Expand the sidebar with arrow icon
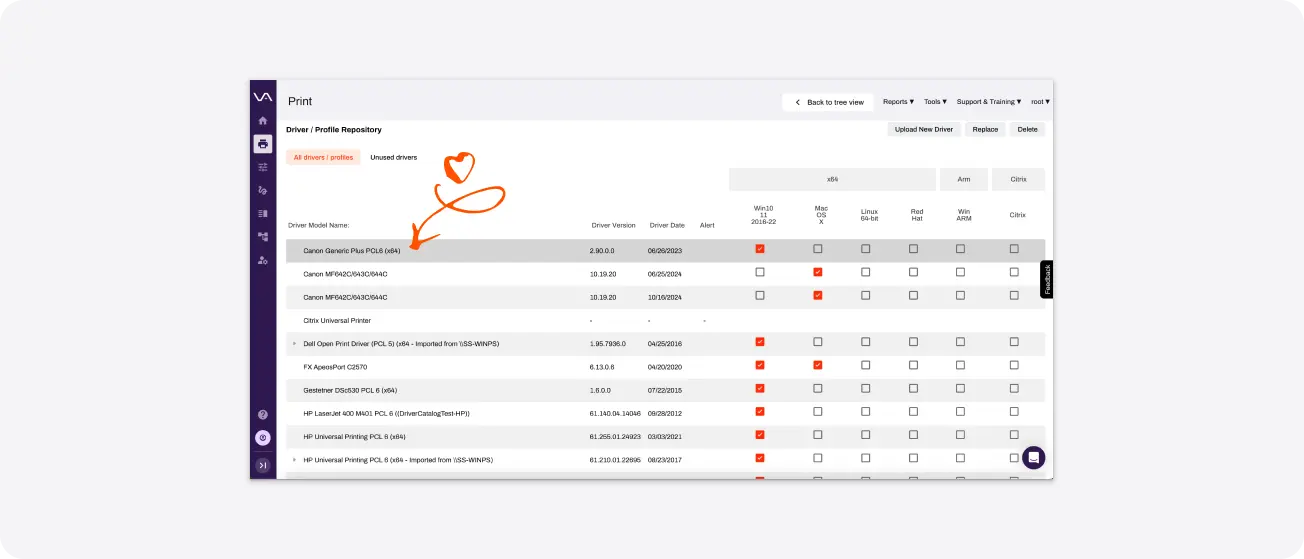This screenshot has width=1304, height=559. coord(263,465)
